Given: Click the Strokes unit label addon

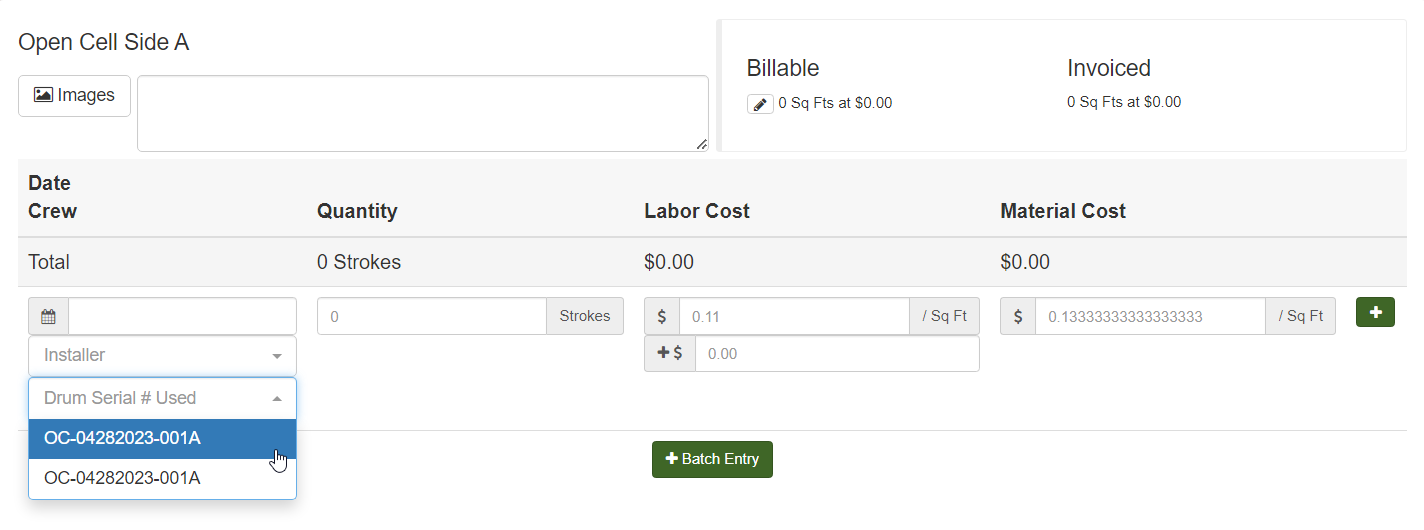Looking at the screenshot, I should (585, 316).
